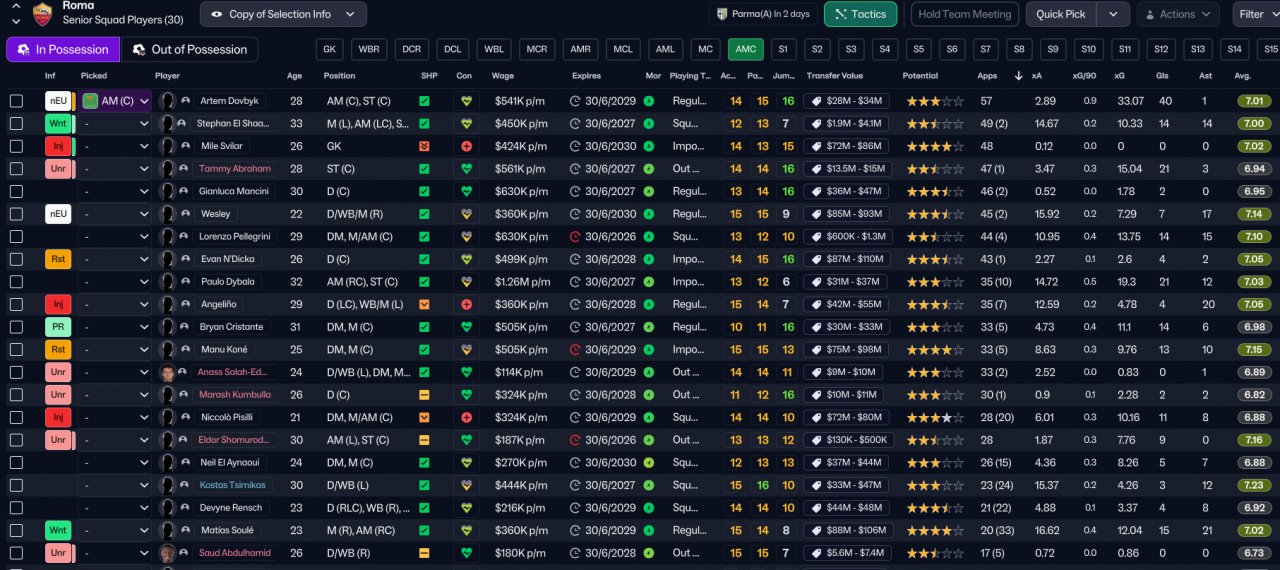Open Tammy Abraham's player profile link
Screen dimensions: 1280x570
tap(235, 169)
